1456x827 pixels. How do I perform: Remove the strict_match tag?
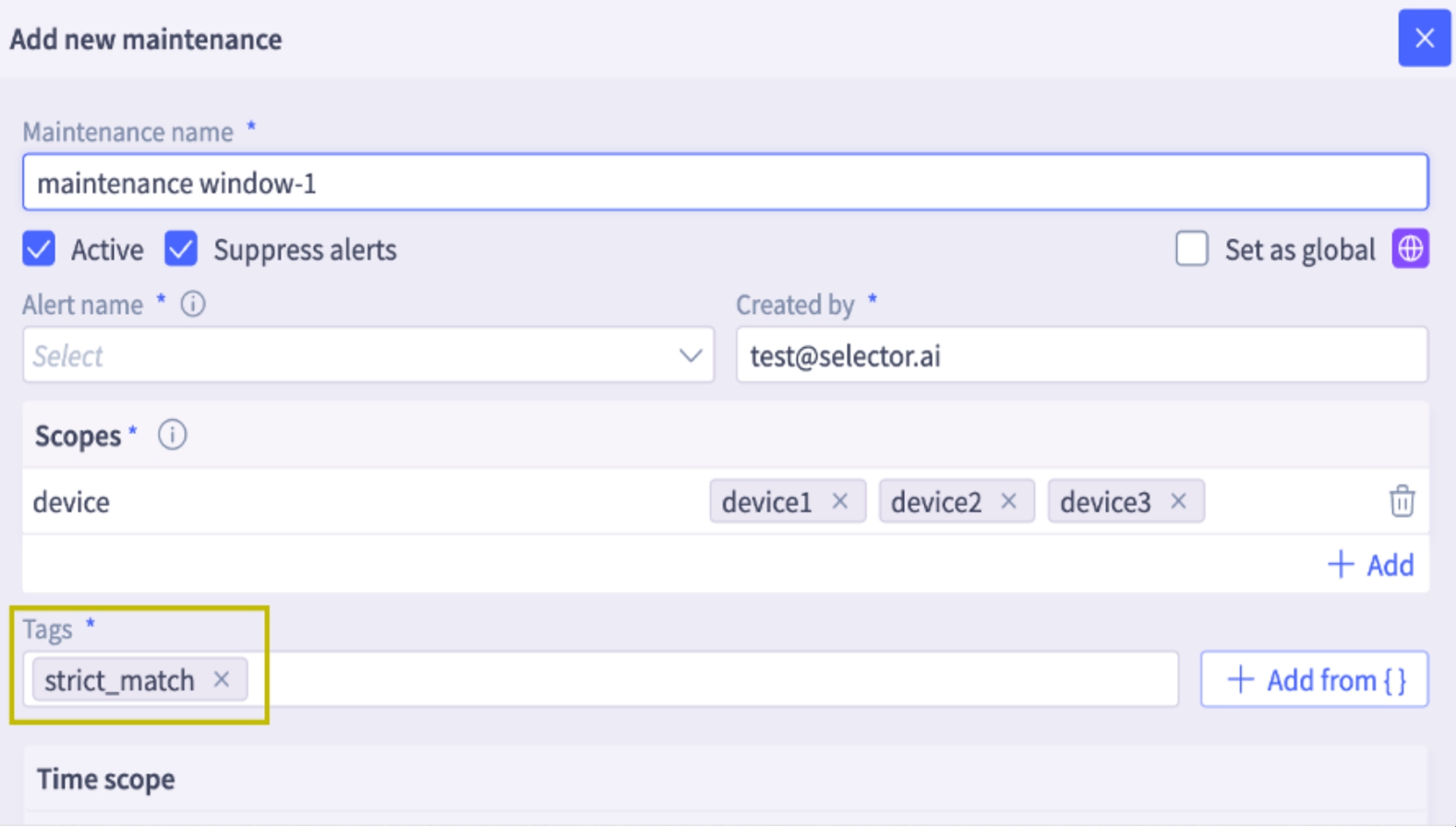click(x=222, y=679)
